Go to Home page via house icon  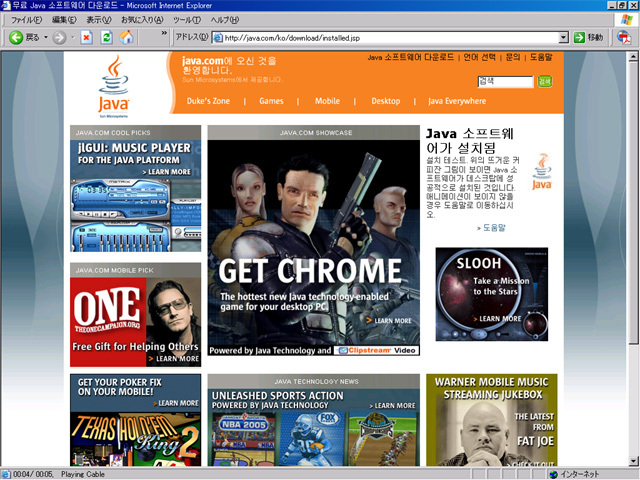(x=127, y=38)
